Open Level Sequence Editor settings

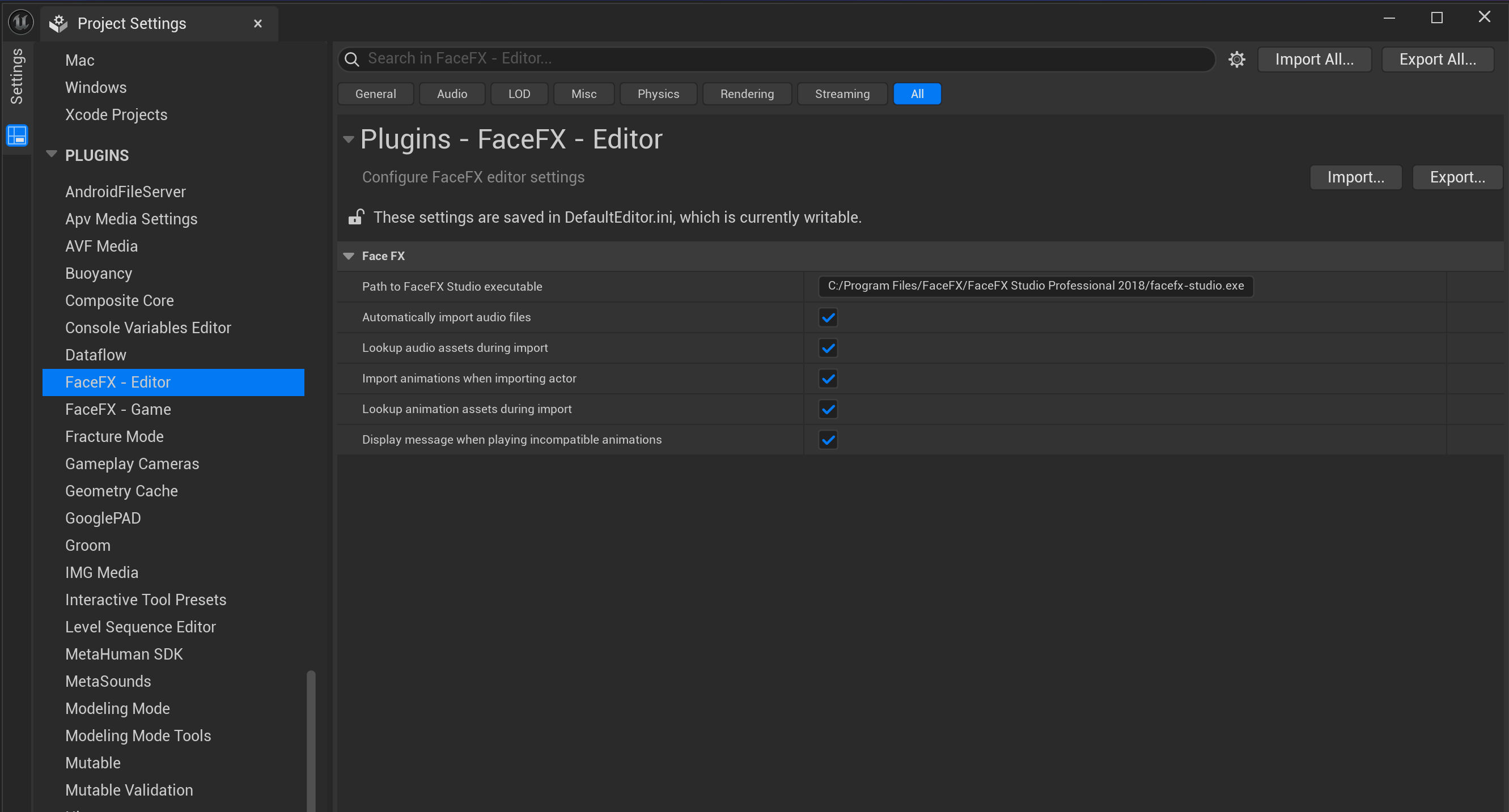(x=140, y=627)
